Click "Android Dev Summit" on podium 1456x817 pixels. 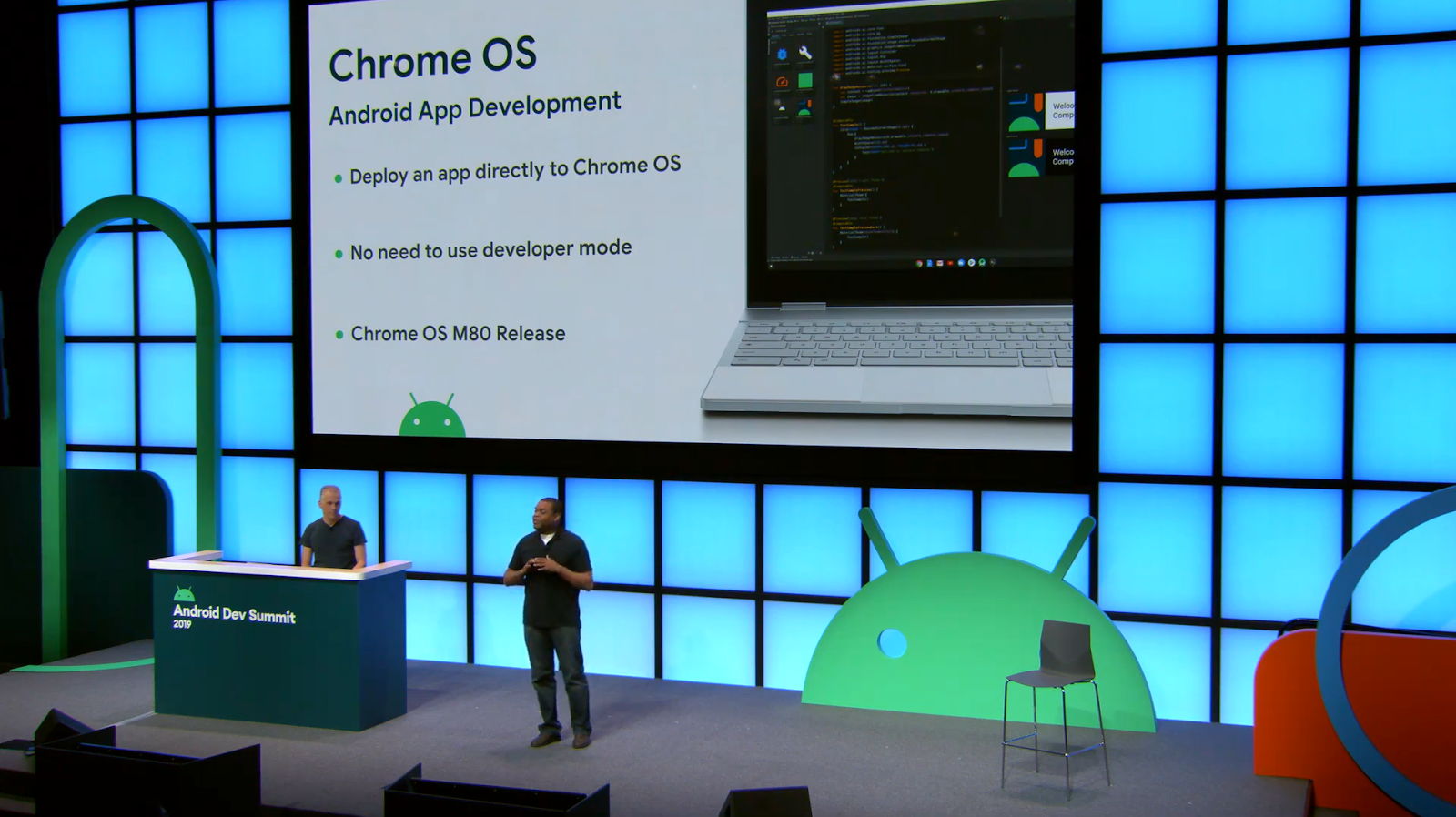pos(234,614)
